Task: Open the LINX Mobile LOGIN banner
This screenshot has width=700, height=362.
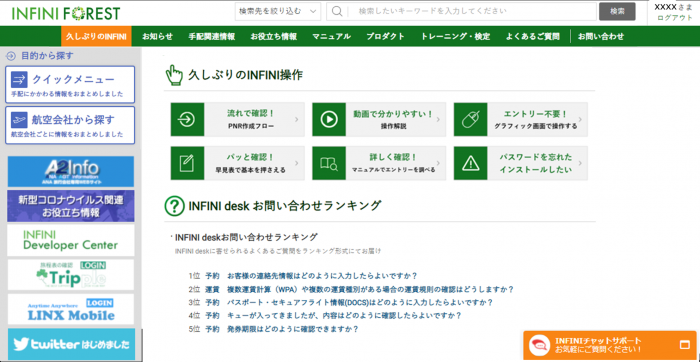Action: (x=71, y=309)
